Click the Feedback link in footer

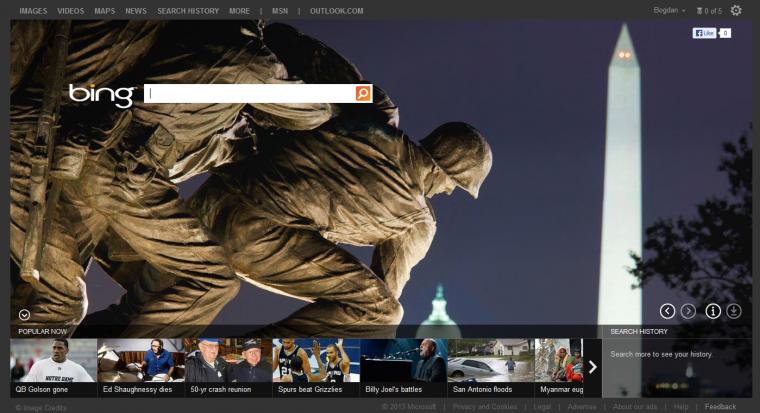coord(720,407)
